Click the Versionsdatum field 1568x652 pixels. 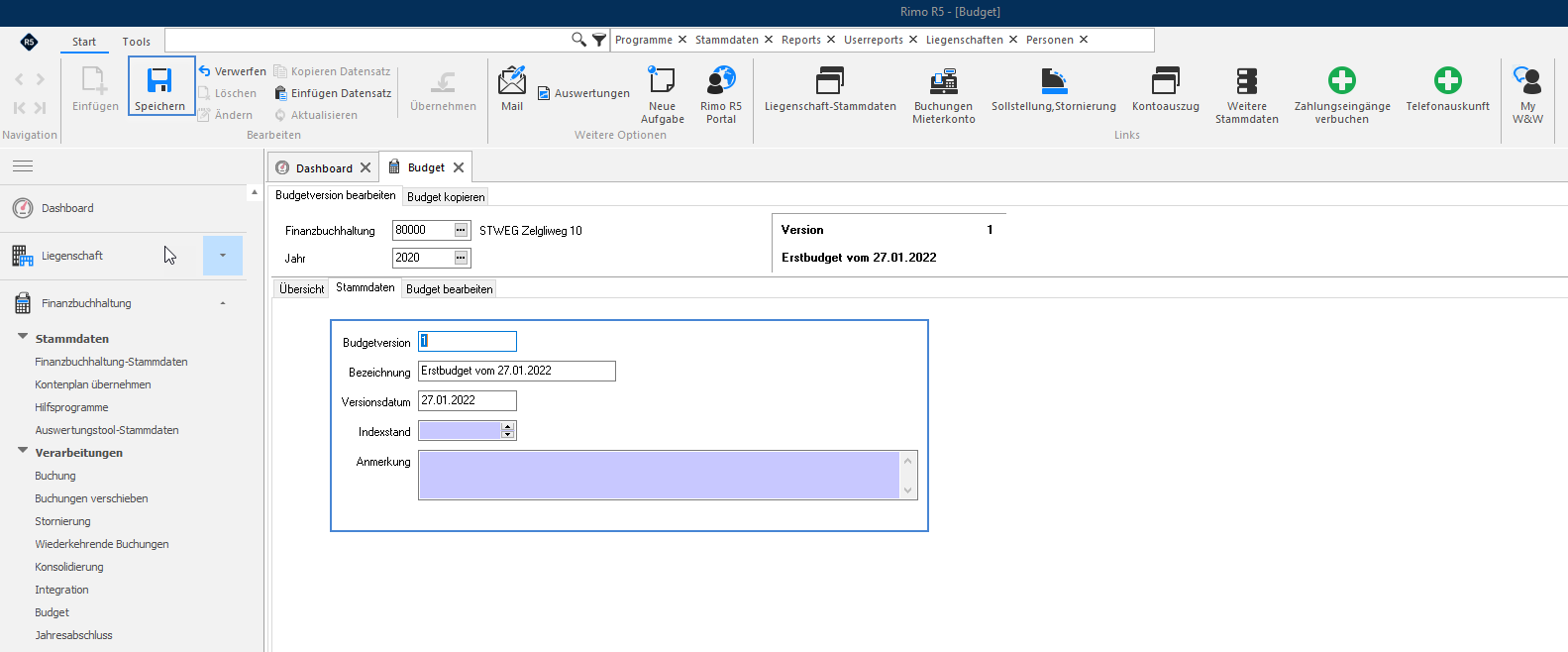pyautogui.click(x=468, y=400)
